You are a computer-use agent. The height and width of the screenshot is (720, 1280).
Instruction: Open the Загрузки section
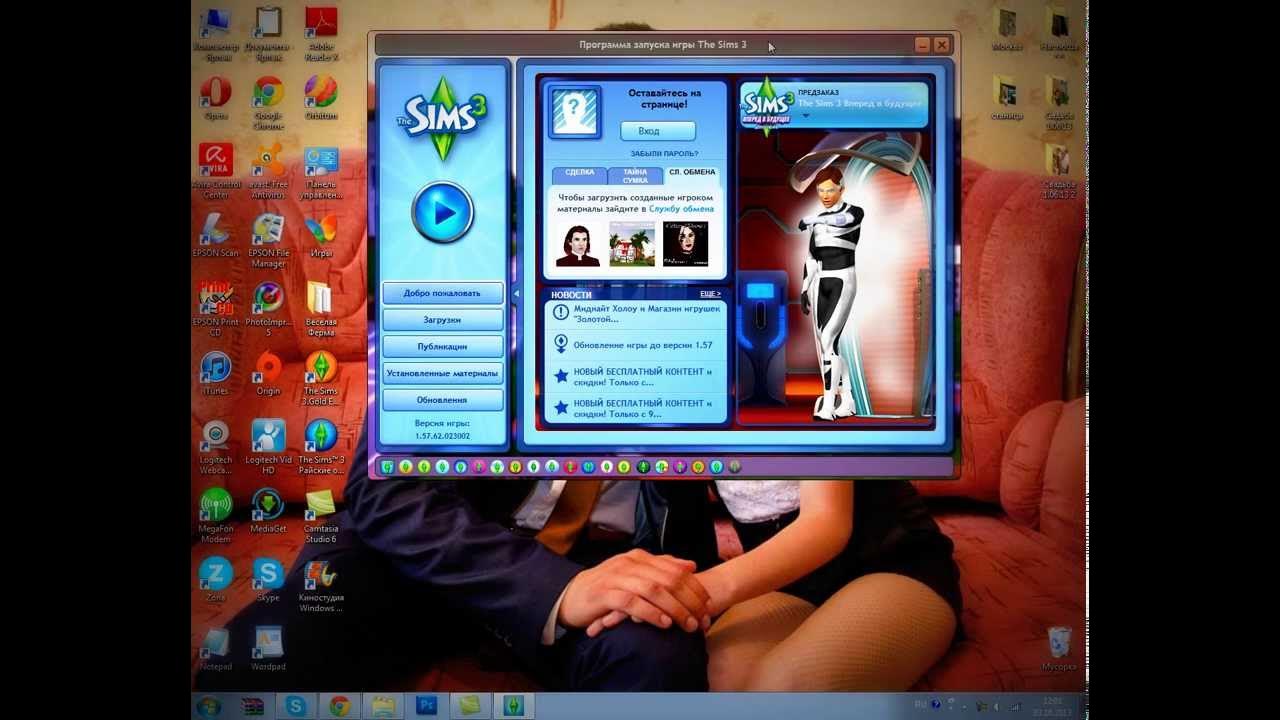(x=442, y=320)
